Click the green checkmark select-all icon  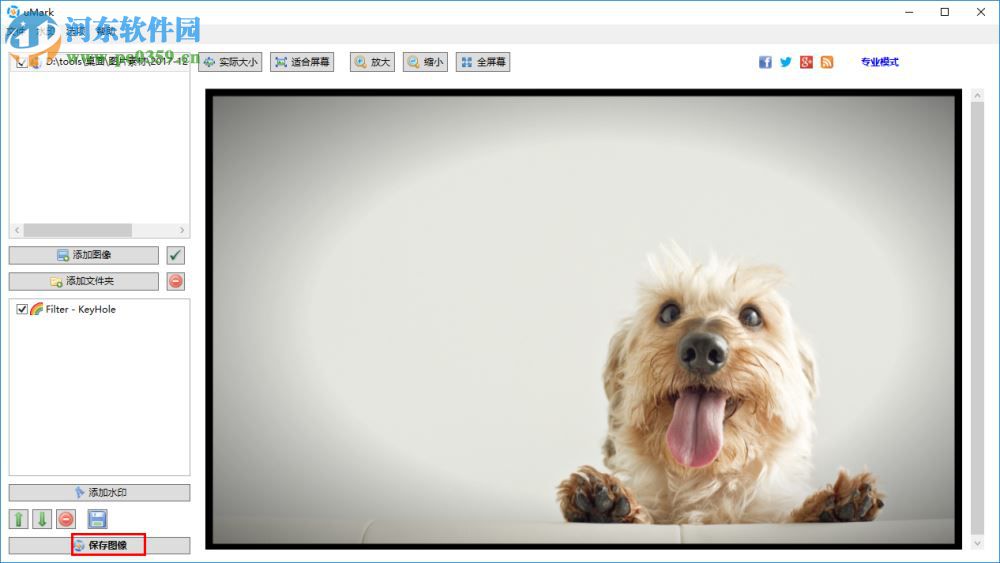(175, 255)
